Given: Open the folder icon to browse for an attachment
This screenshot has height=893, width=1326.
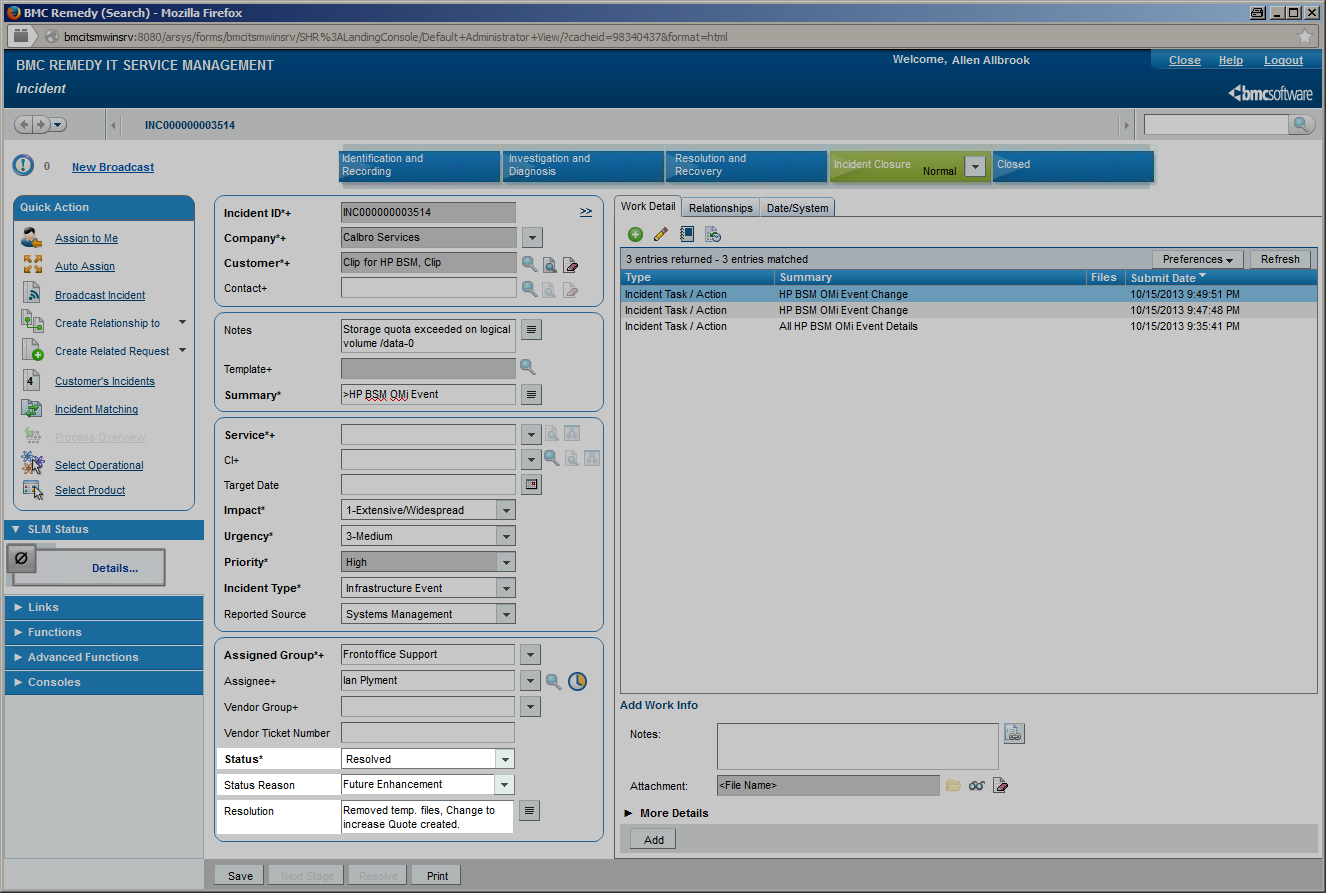Looking at the screenshot, I should 952,785.
